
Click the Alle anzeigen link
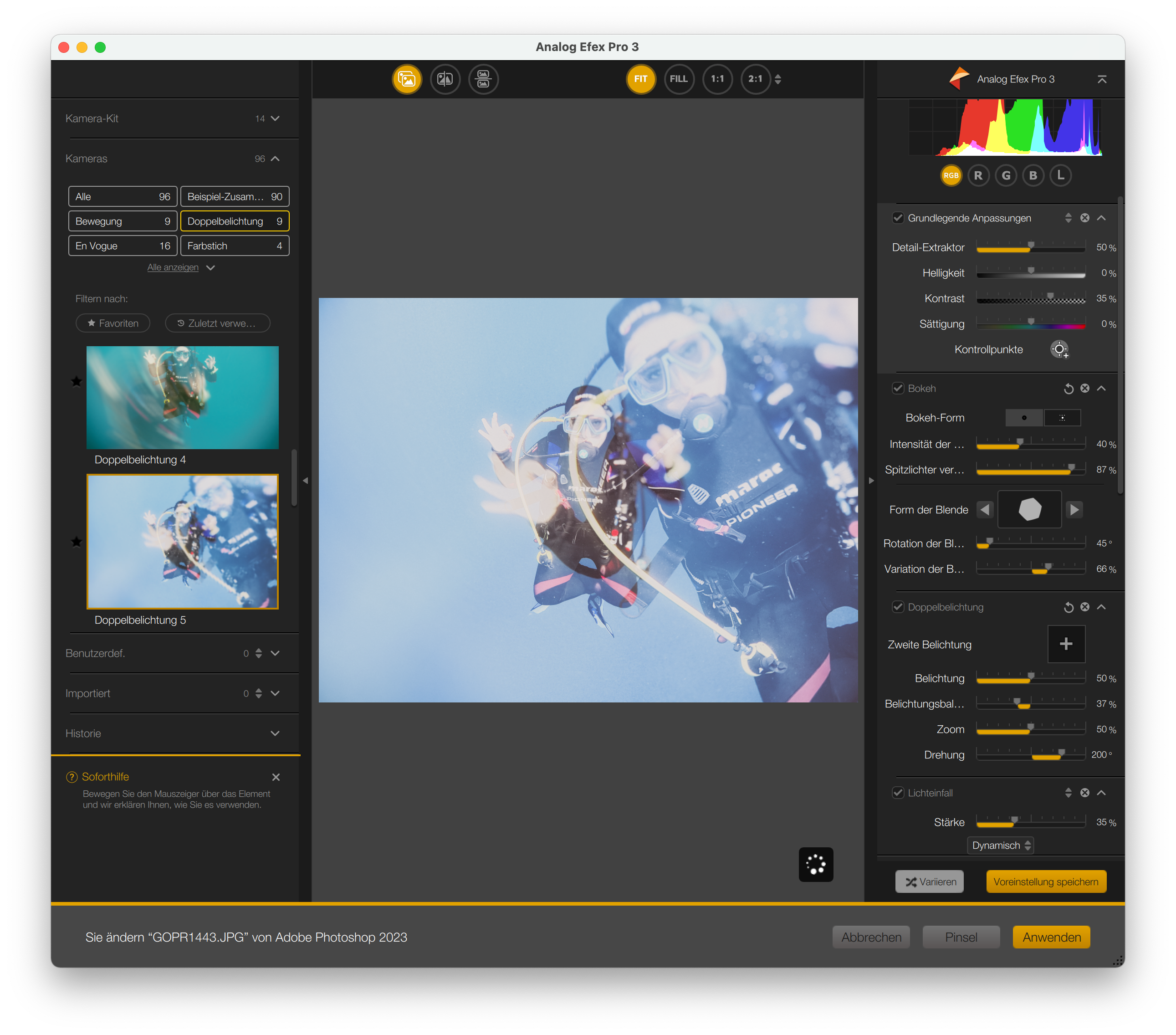173,267
